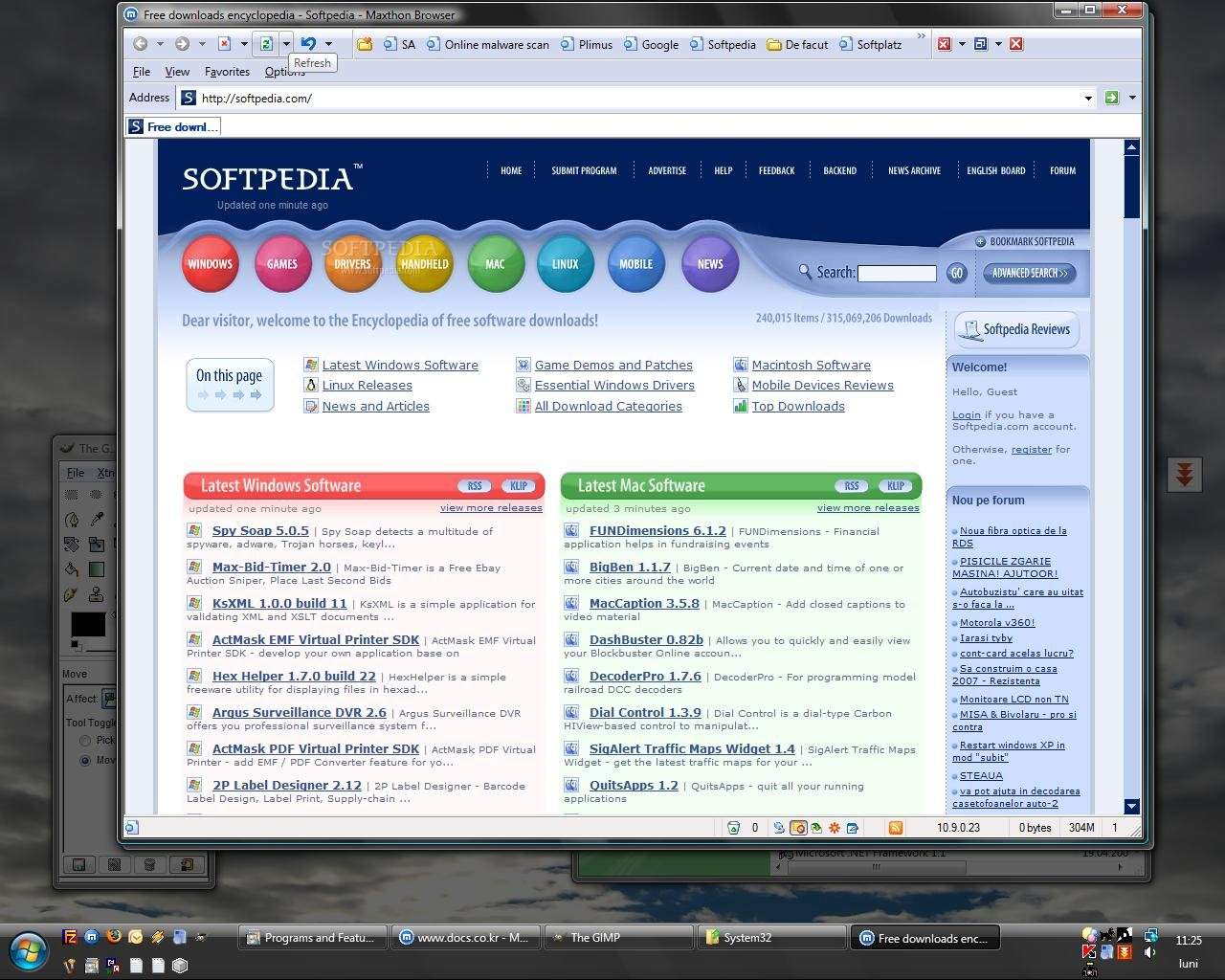1225x980 pixels.
Task: Open the dropdown arrow next to Stop button
Action: coord(244,44)
